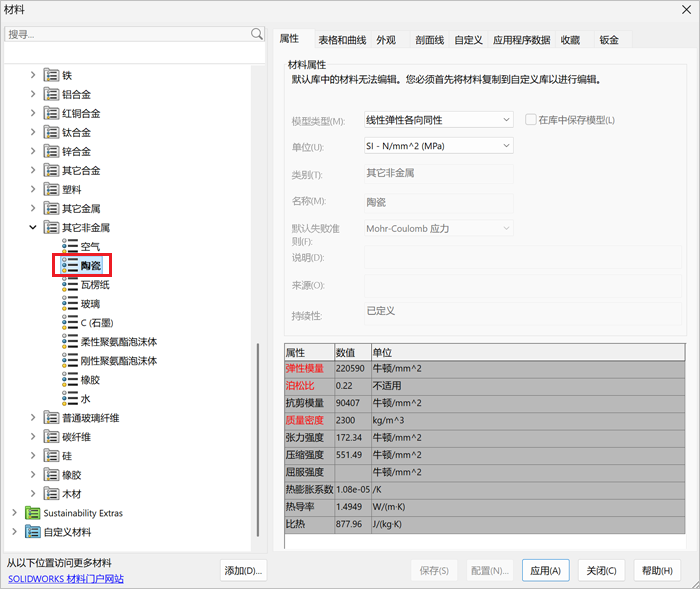Click the 木材 category icon
Viewport: 700px width, 589px height.
pos(51,494)
